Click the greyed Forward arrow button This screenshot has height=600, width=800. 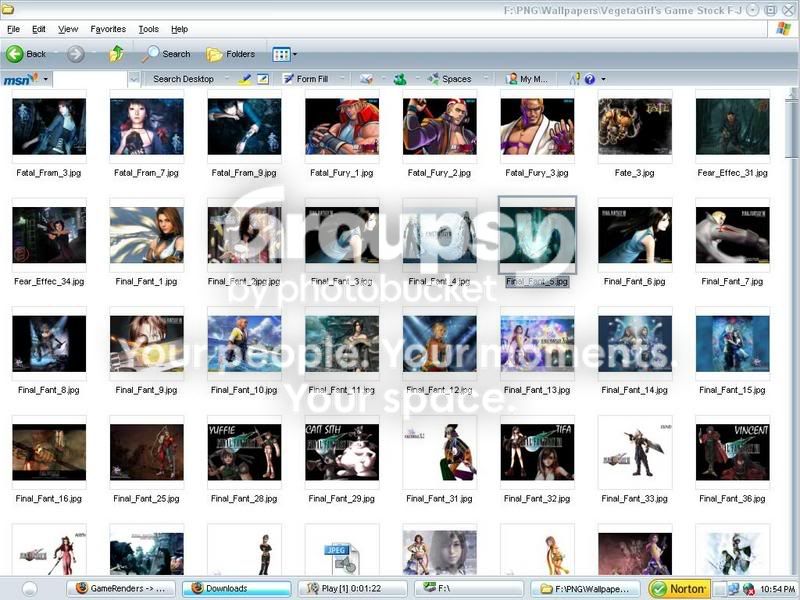pyautogui.click(x=76, y=54)
